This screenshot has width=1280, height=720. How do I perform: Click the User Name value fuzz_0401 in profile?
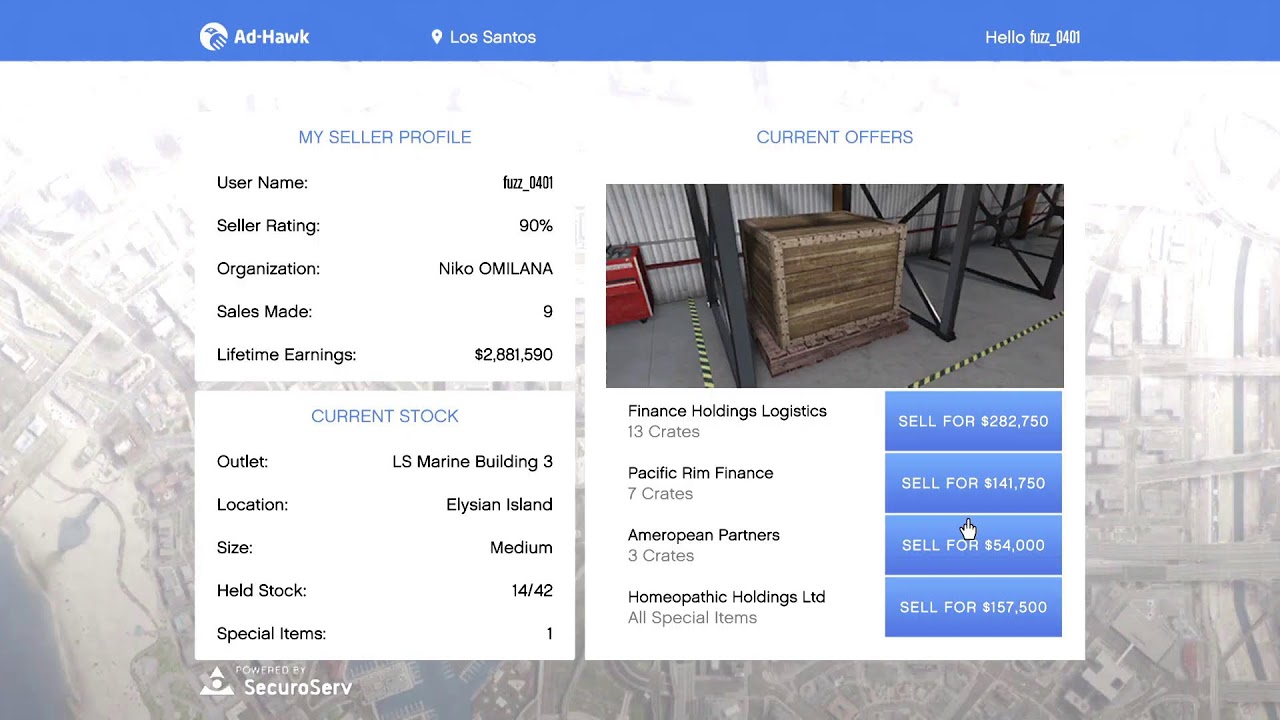(528, 183)
